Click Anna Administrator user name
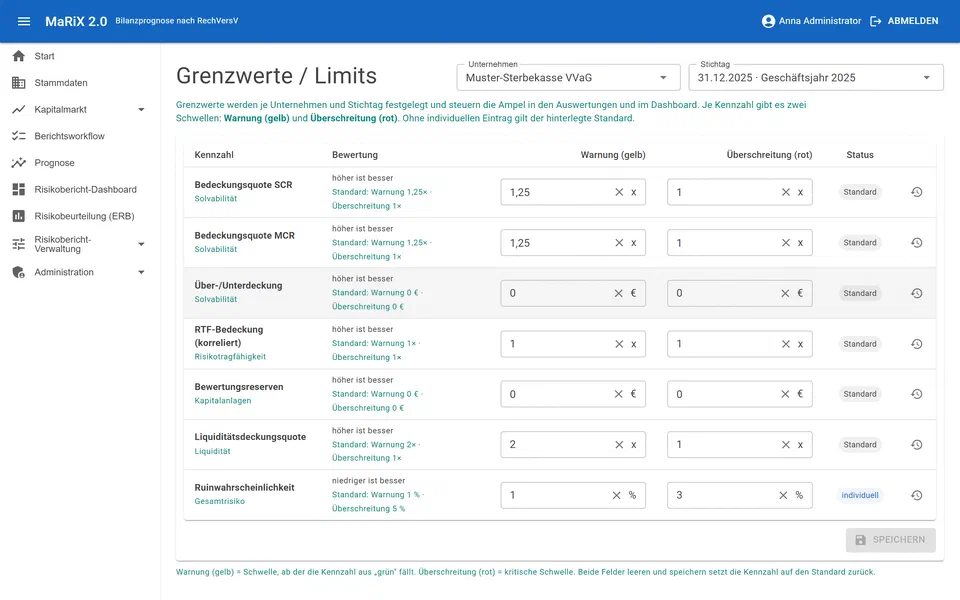Screen dimensions: 960x600 820,21
